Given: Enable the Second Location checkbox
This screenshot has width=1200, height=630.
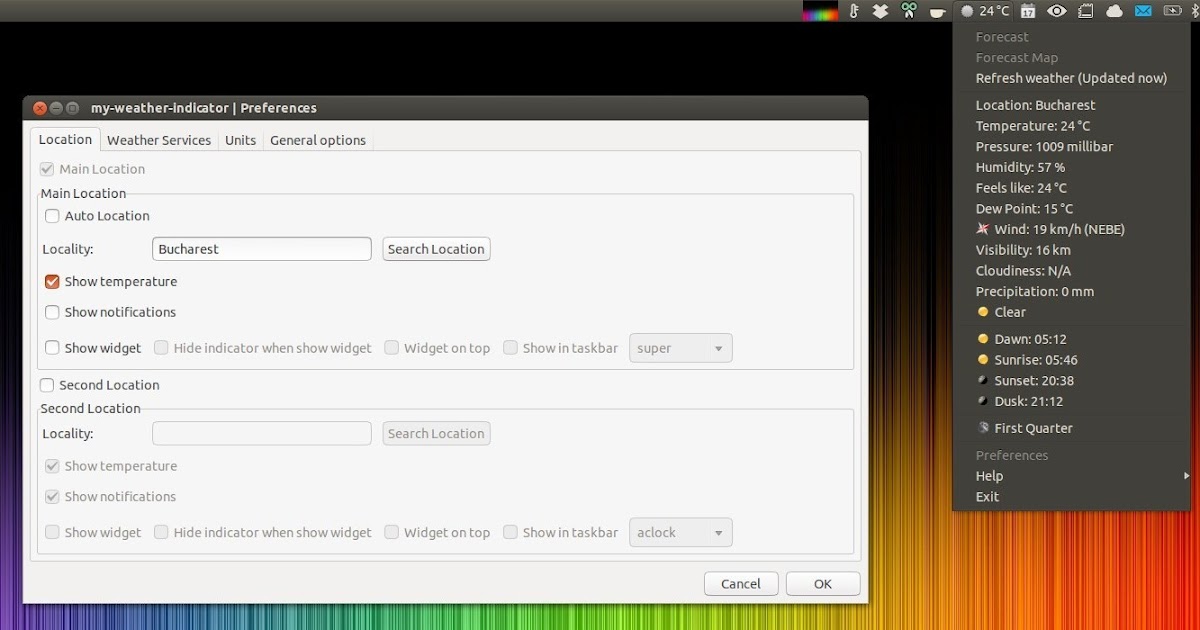Looking at the screenshot, I should pos(47,385).
